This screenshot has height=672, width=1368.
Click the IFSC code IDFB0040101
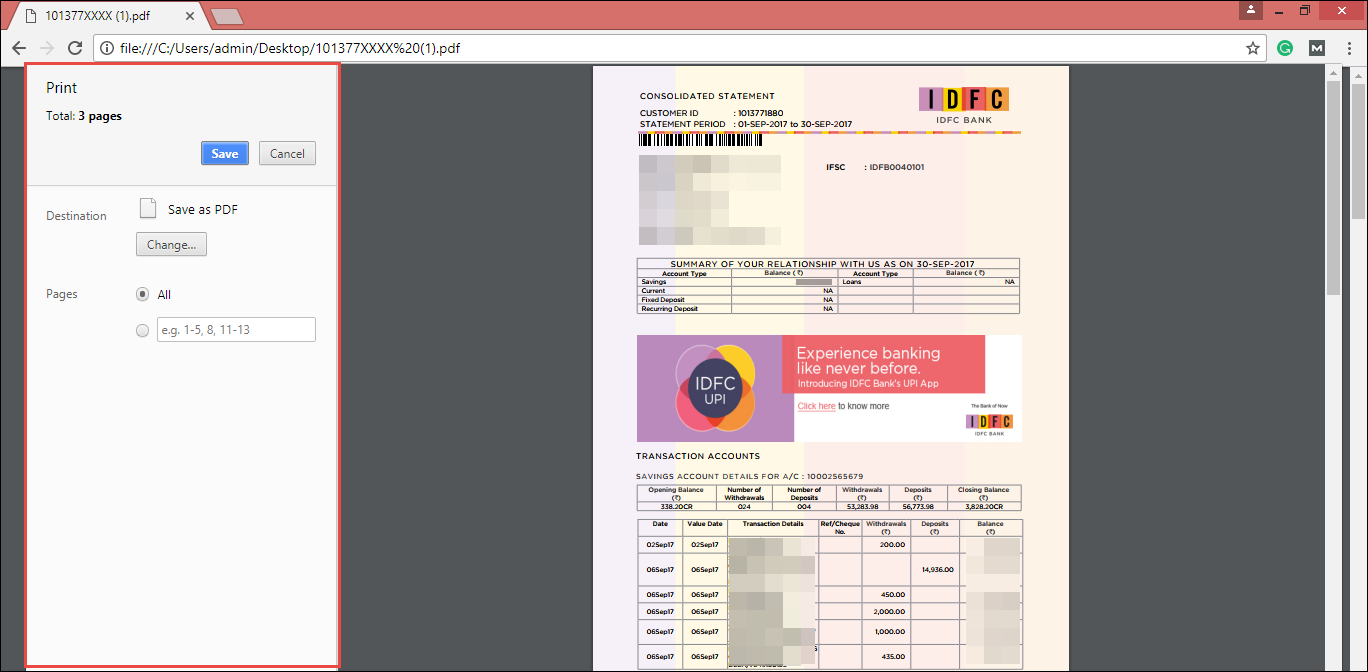pos(897,168)
